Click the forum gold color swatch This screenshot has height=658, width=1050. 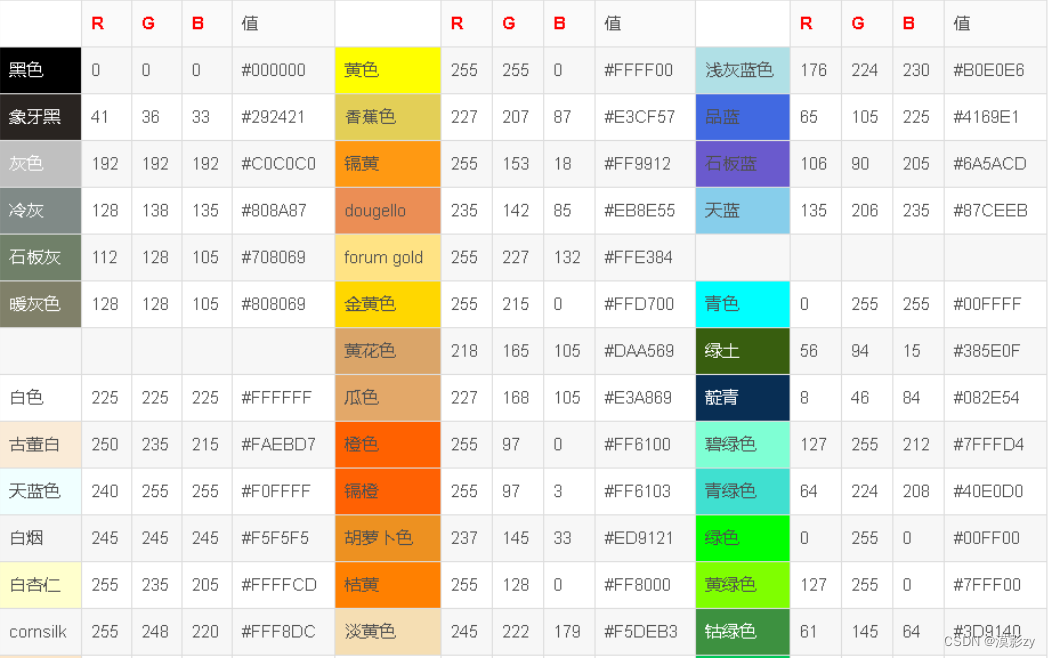point(387,257)
